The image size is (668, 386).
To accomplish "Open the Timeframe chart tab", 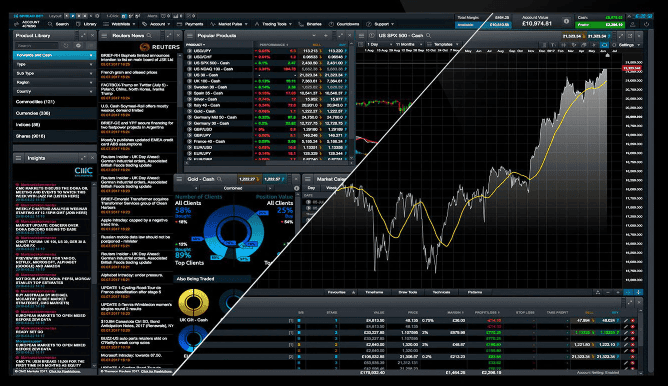I will (374, 292).
